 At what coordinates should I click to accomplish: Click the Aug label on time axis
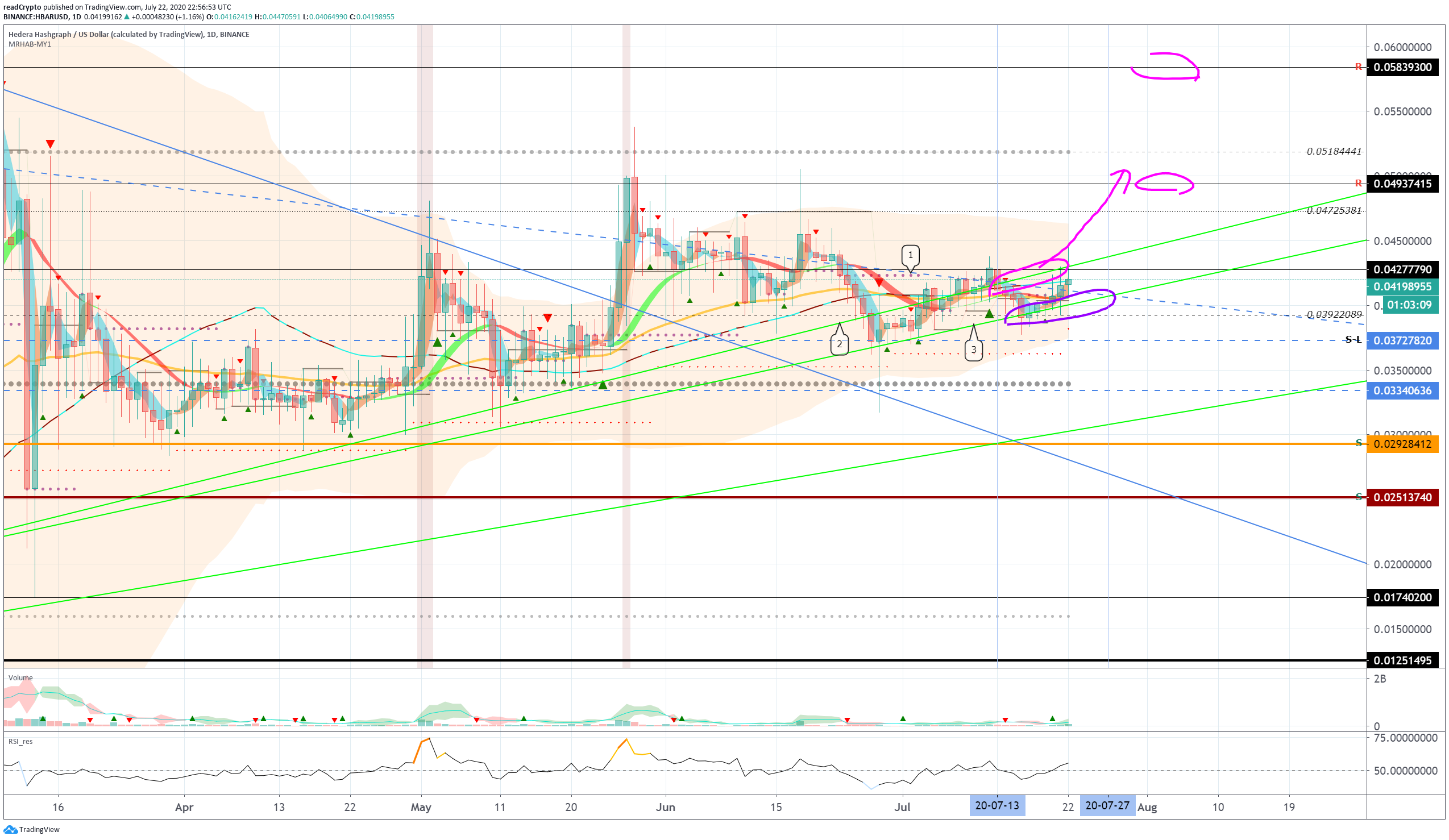point(1147,808)
